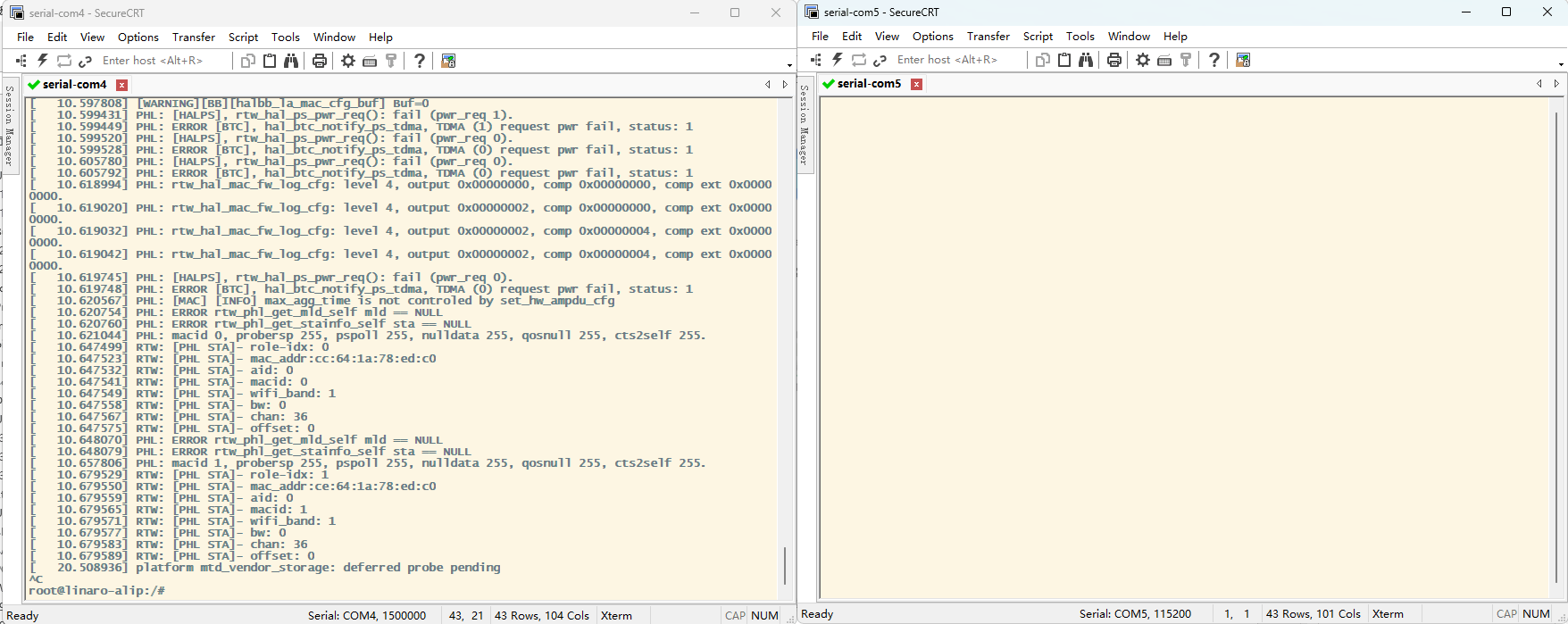
Task: Expand toolbar overflow arrow in serial-com5 window
Action: tap(1561, 64)
